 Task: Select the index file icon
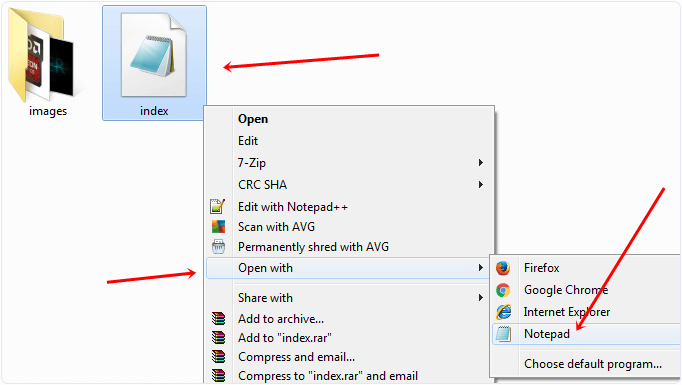click(154, 55)
